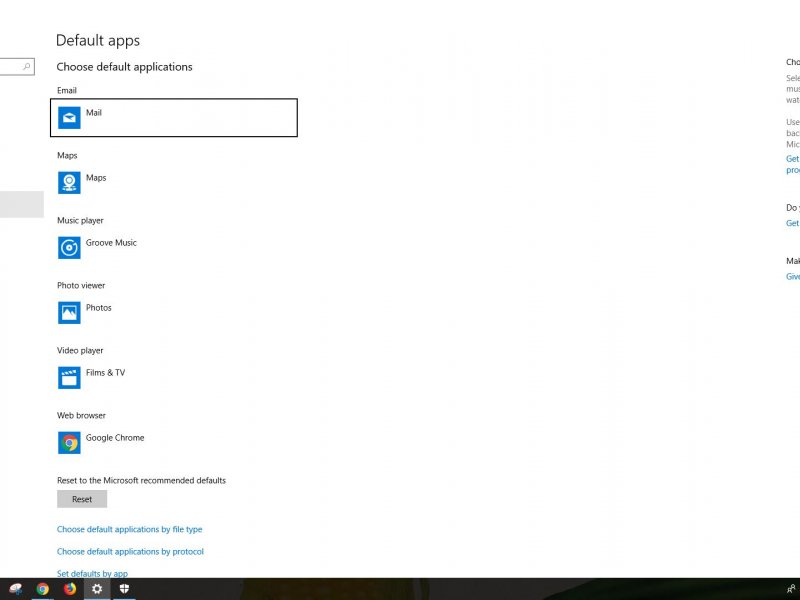Click the Email category label
The width and height of the screenshot is (800, 600).
67,90
